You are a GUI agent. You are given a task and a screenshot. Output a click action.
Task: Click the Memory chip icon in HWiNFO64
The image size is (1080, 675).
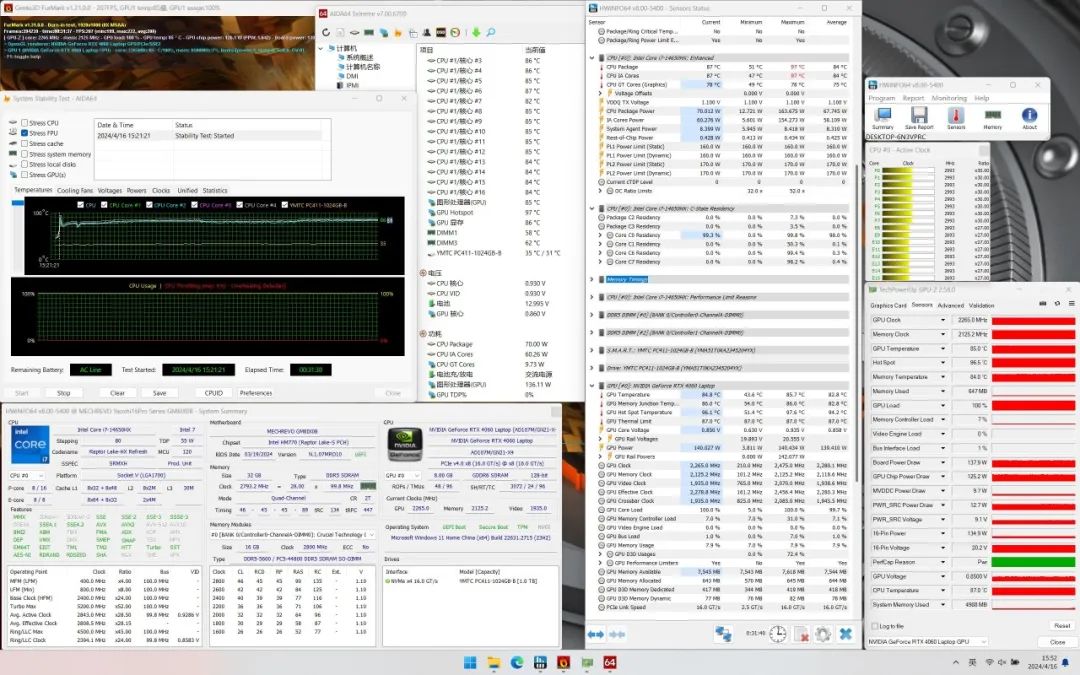(x=993, y=118)
